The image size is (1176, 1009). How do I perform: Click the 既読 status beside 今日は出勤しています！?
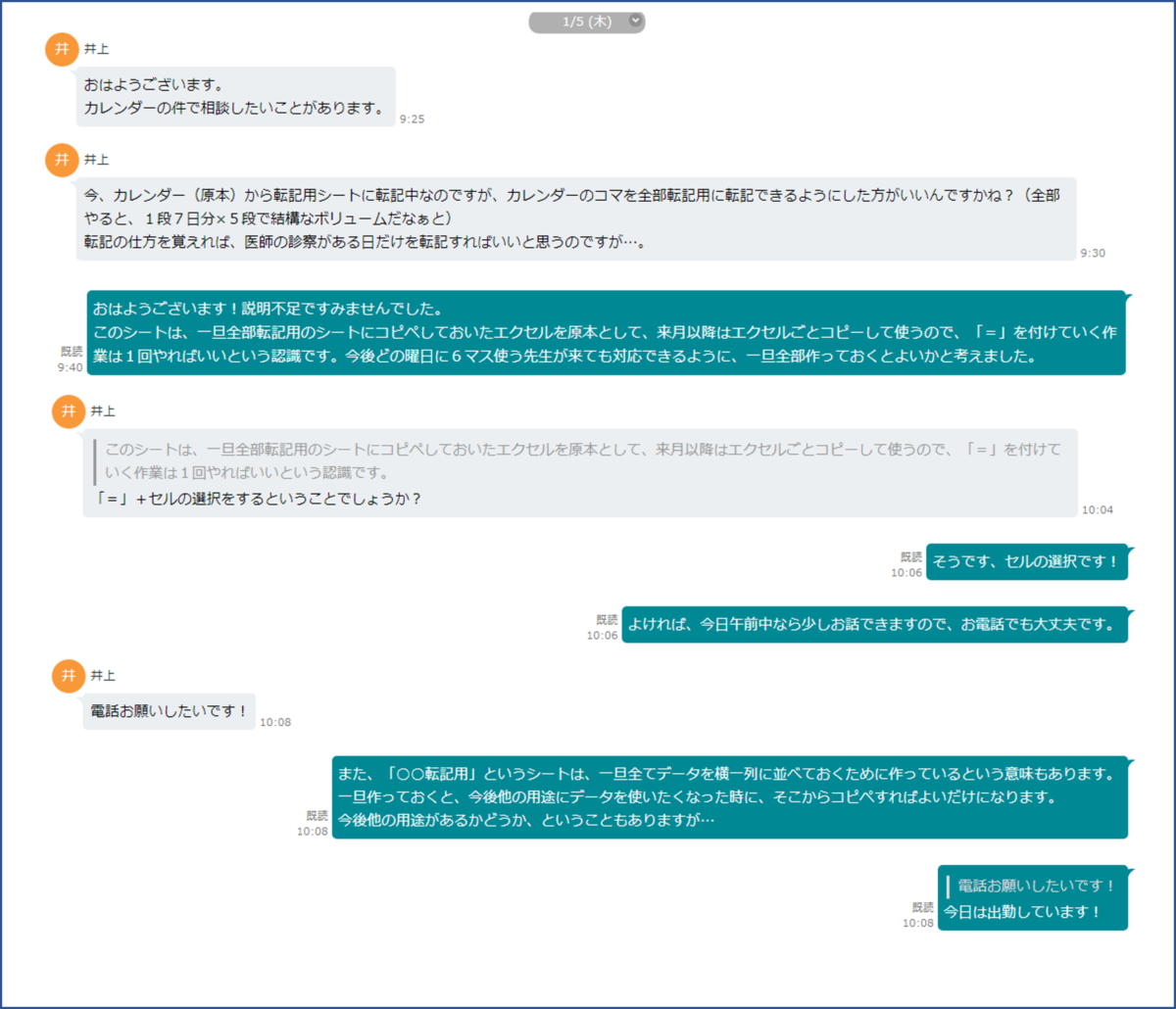click(x=922, y=907)
